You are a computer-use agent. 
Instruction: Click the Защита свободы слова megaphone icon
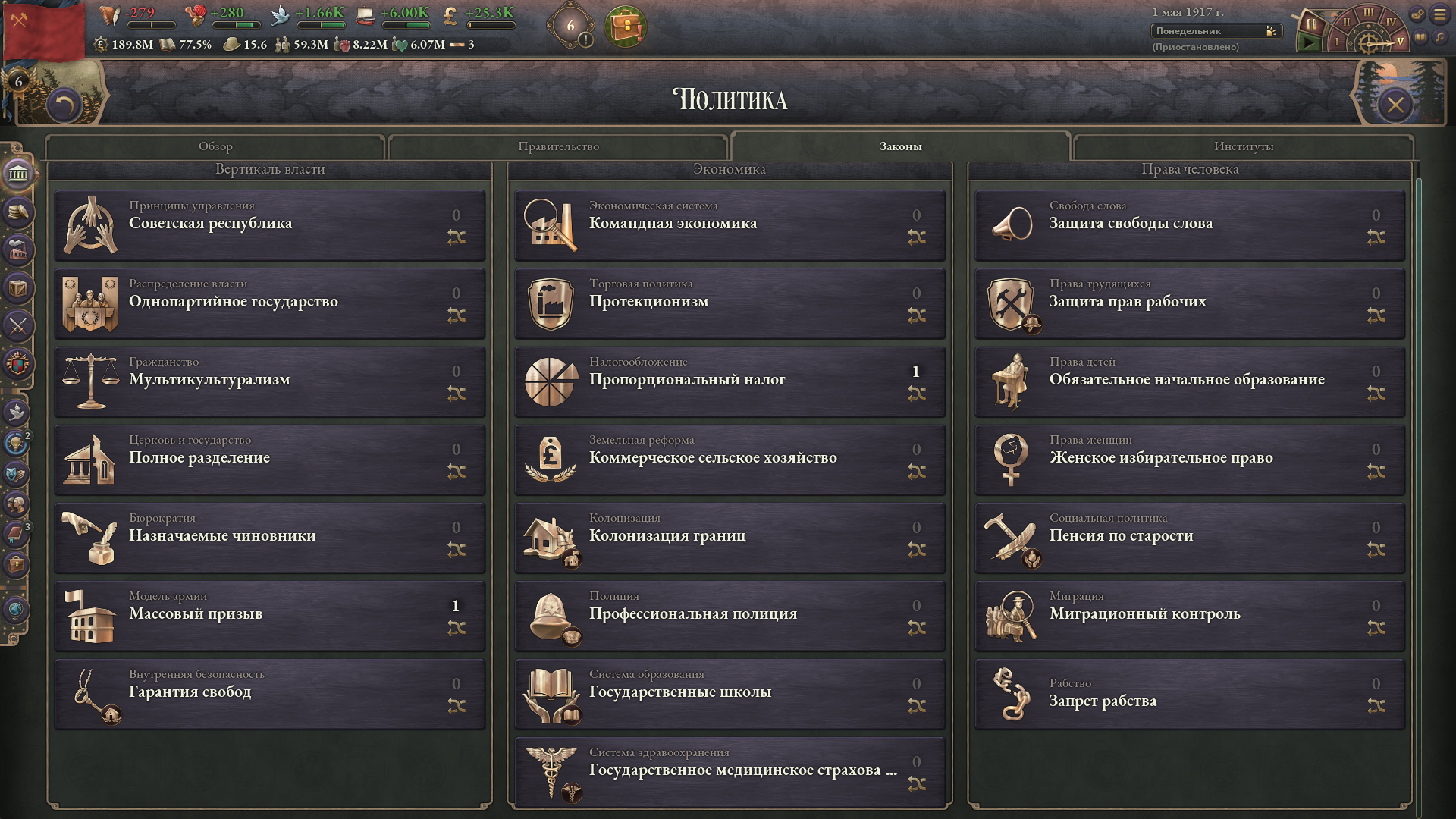point(1011,225)
